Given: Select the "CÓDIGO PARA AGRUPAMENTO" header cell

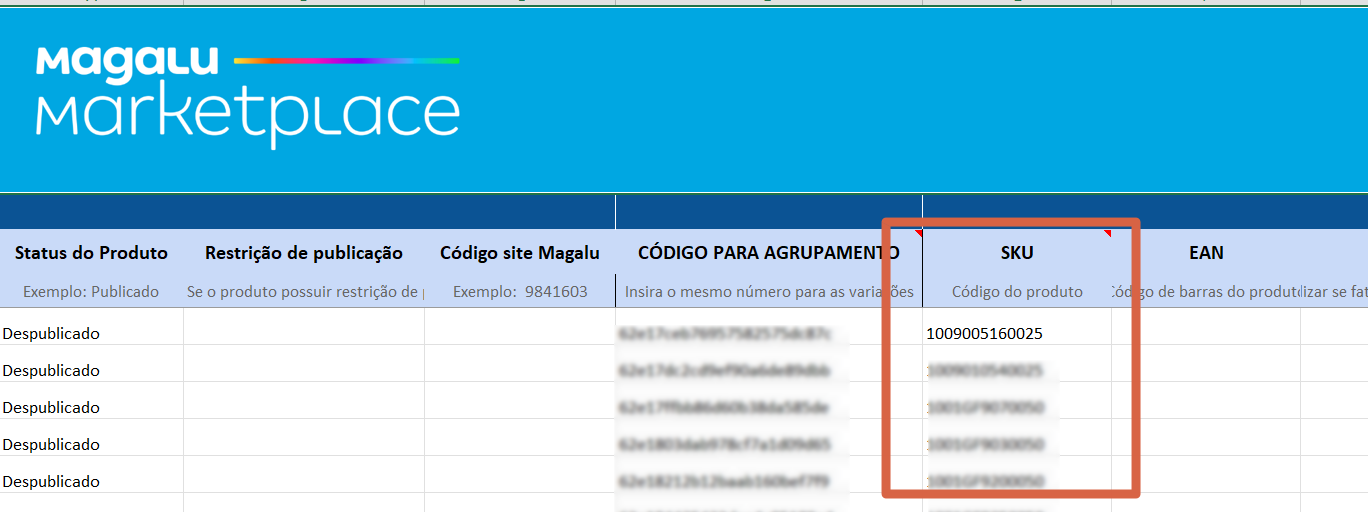Looking at the screenshot, I should (769, 253).
